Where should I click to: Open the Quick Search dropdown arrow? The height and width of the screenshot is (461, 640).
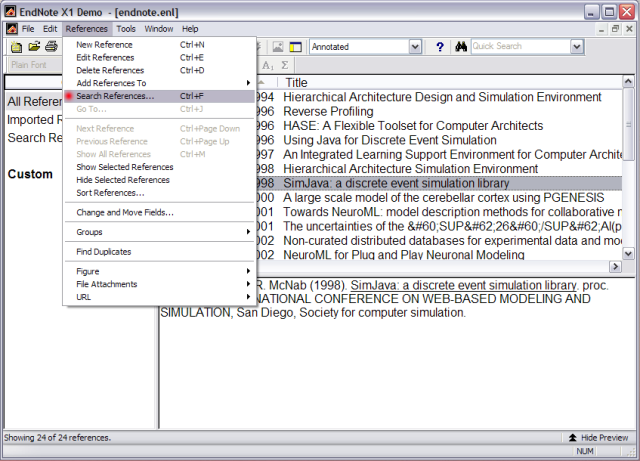pos(576,47)
